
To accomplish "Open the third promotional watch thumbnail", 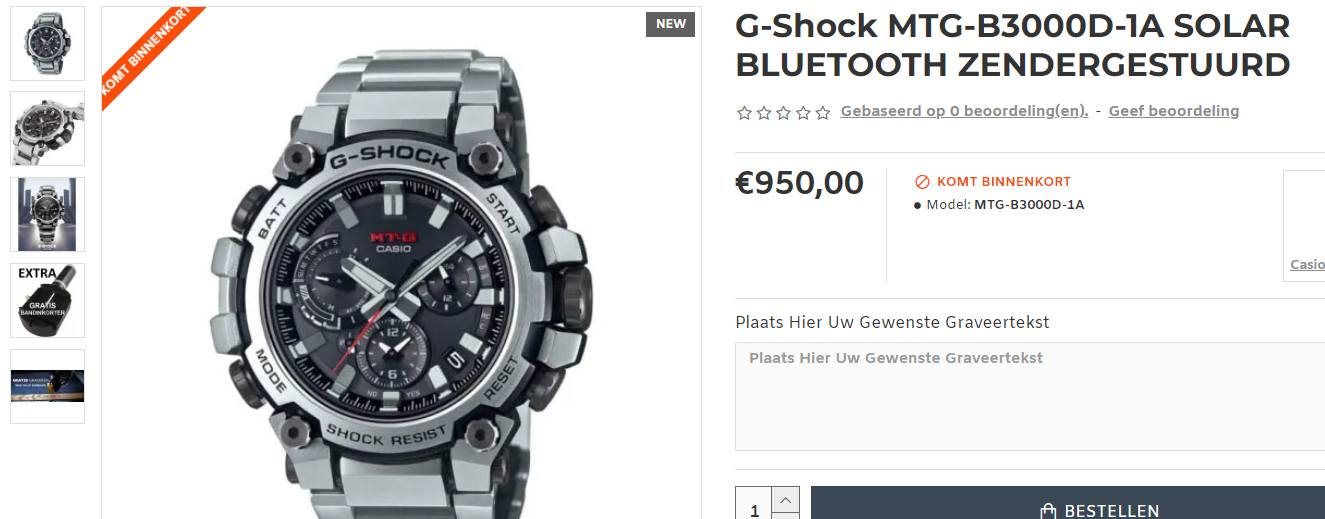I will pyautogui.click(x=47, y=215).
